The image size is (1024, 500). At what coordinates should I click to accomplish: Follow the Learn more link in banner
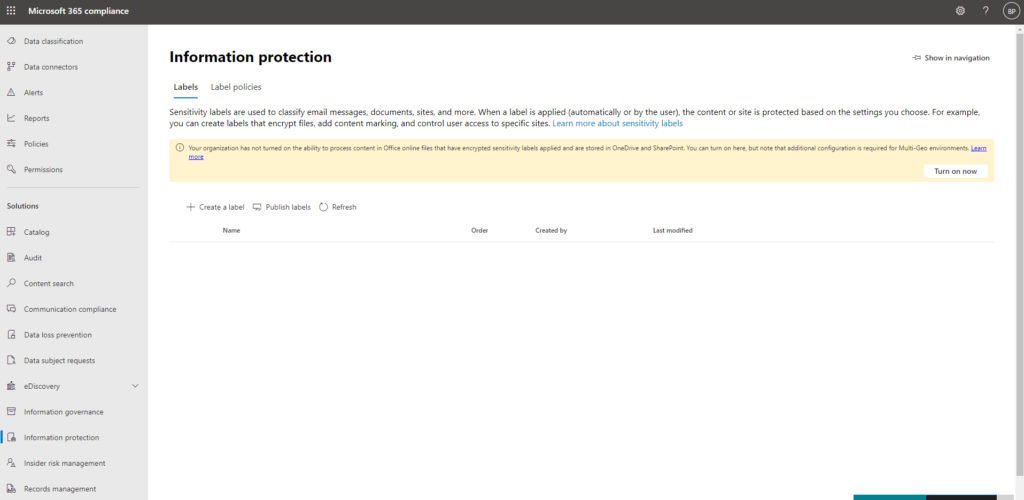[978, 148]
